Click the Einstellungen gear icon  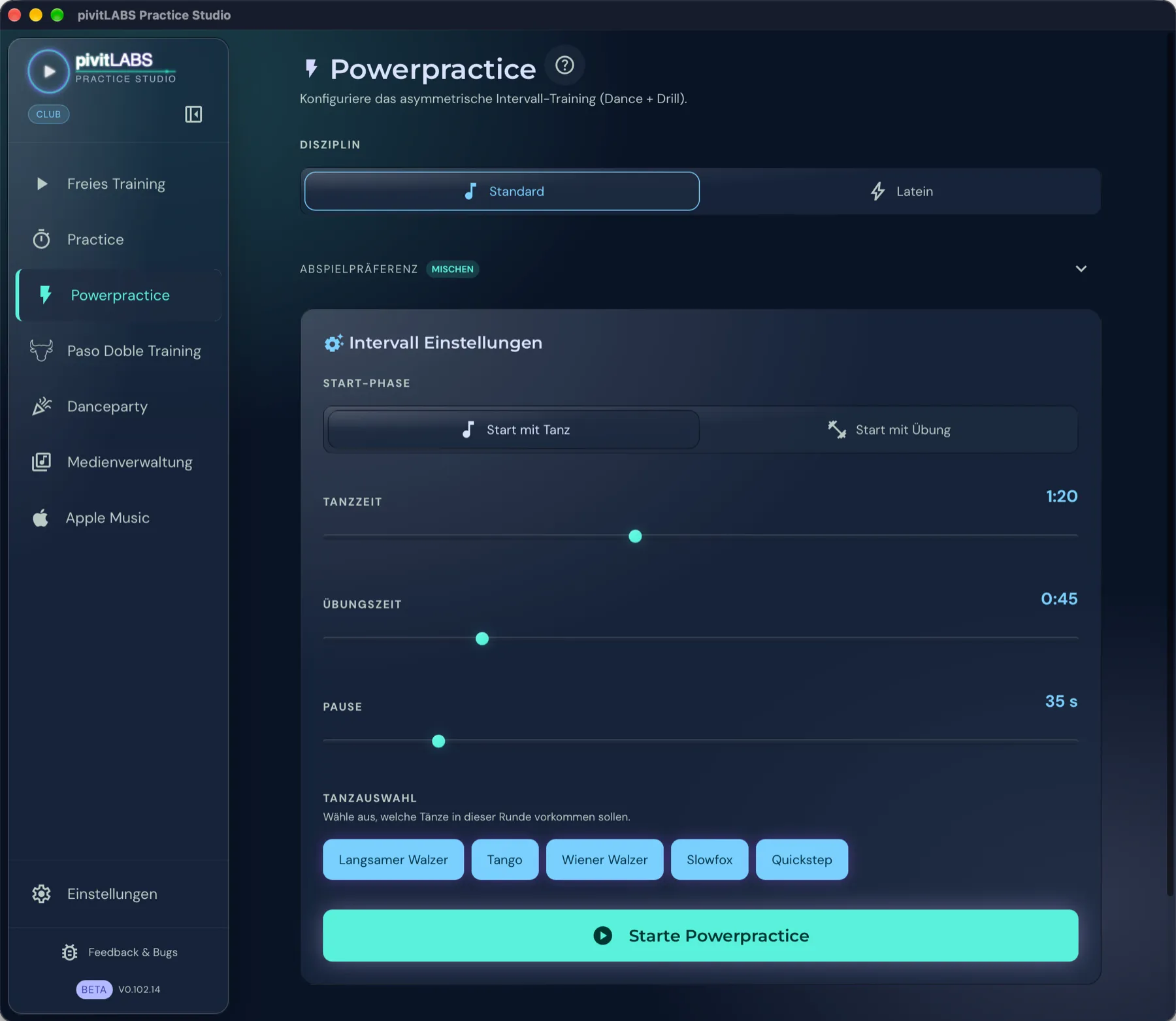41,894
